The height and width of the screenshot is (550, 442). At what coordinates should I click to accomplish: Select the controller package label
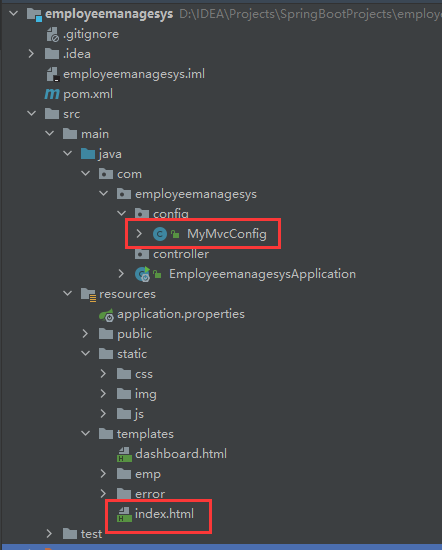pyautogui.click(x=181, y=254)
